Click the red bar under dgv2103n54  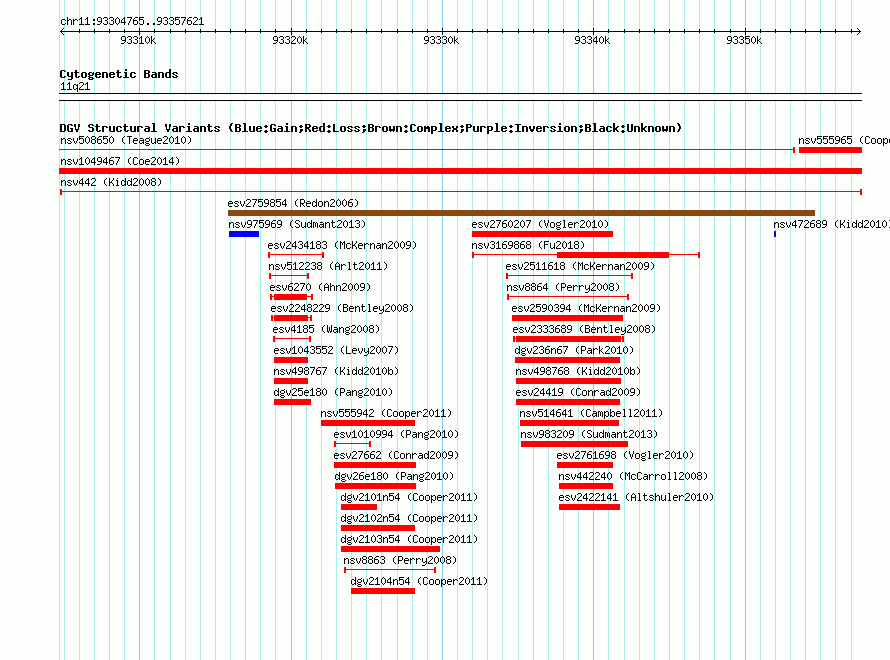click(391, 549)
